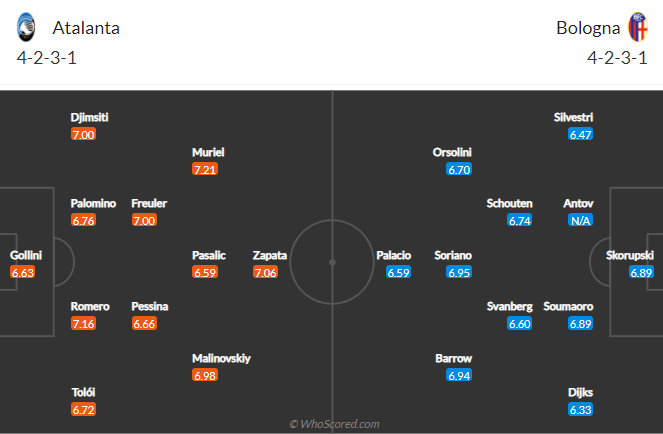The image size is (663, 434).
Task: Select Soriano's 6.95 rating badge
Action: pyautogui.click(x=459, y=272)
